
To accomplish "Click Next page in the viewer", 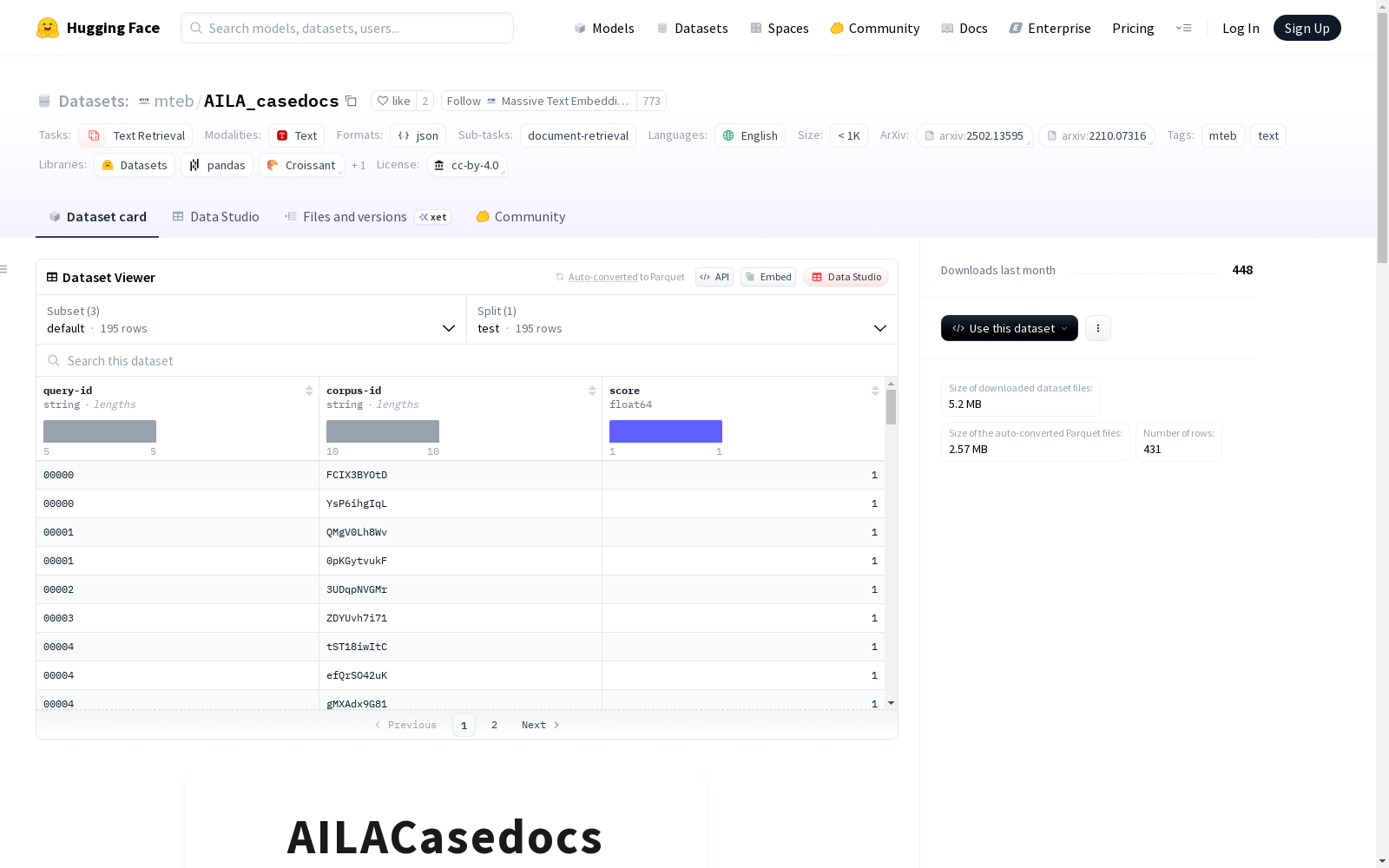I will coord(540,725).
